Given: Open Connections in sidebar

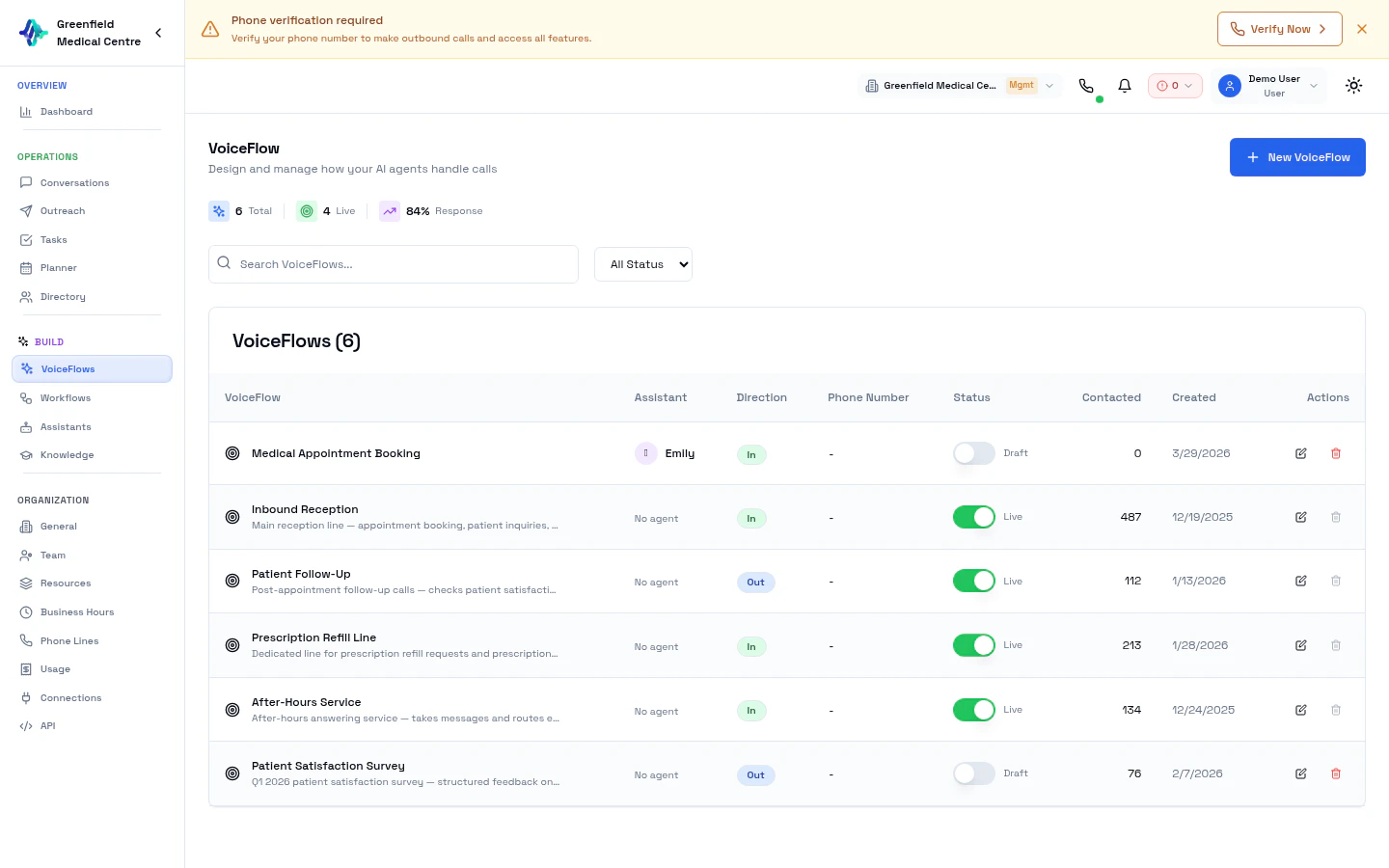Looking at the screenshot, I should click(92, 698).
